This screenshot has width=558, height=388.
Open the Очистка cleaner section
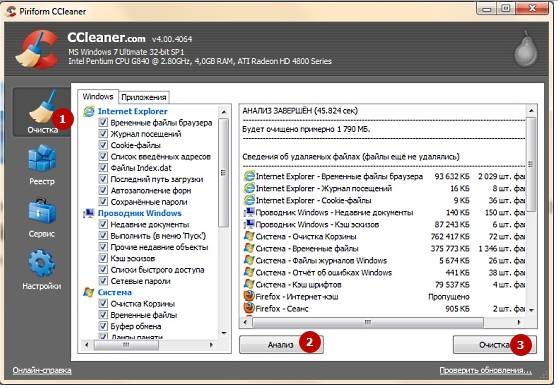(42, 112)
